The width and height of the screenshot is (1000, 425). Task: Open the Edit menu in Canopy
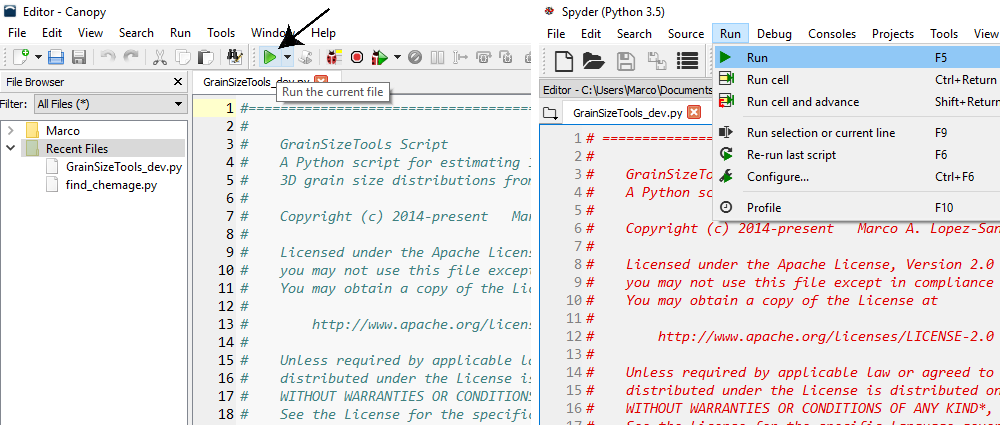coord(52,33)
